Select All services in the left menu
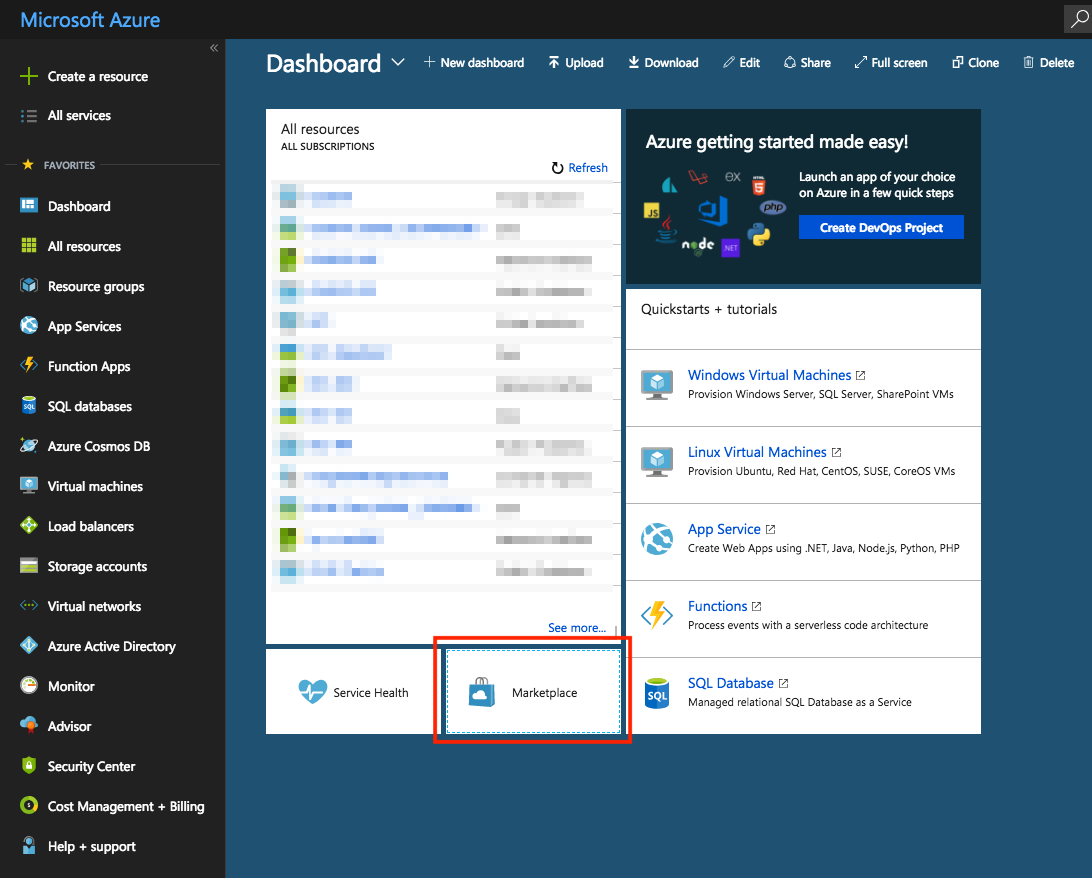This screenshot has width=1092, height=878. pos(79,116)
